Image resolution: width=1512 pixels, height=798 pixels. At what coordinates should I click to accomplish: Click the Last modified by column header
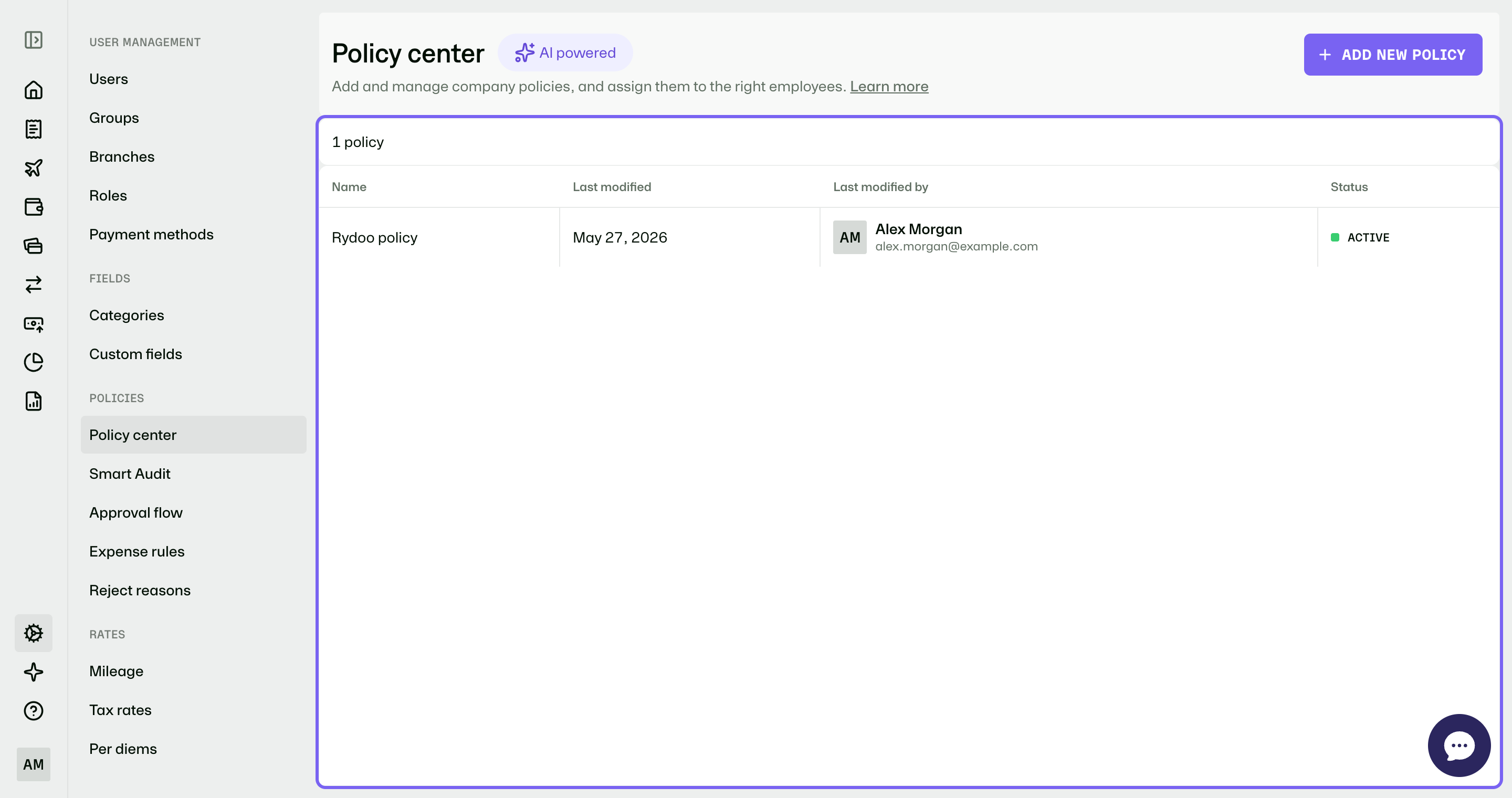880,186
